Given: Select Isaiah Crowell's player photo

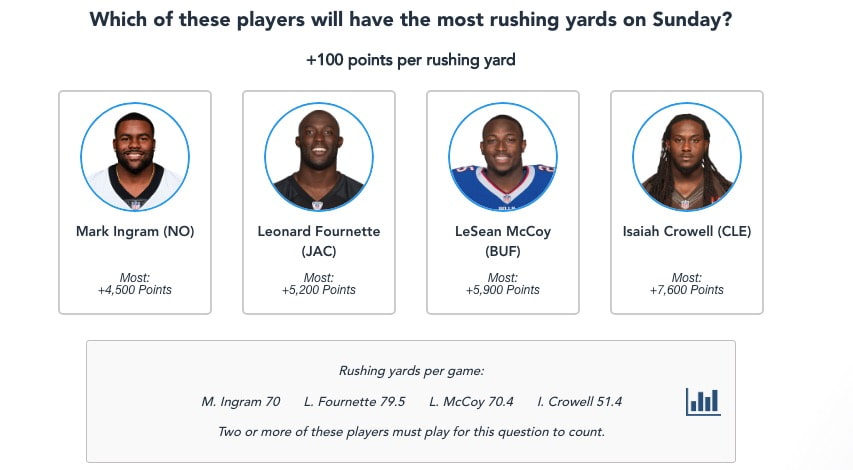Looking at the screenshot, I should pos(687,157).
